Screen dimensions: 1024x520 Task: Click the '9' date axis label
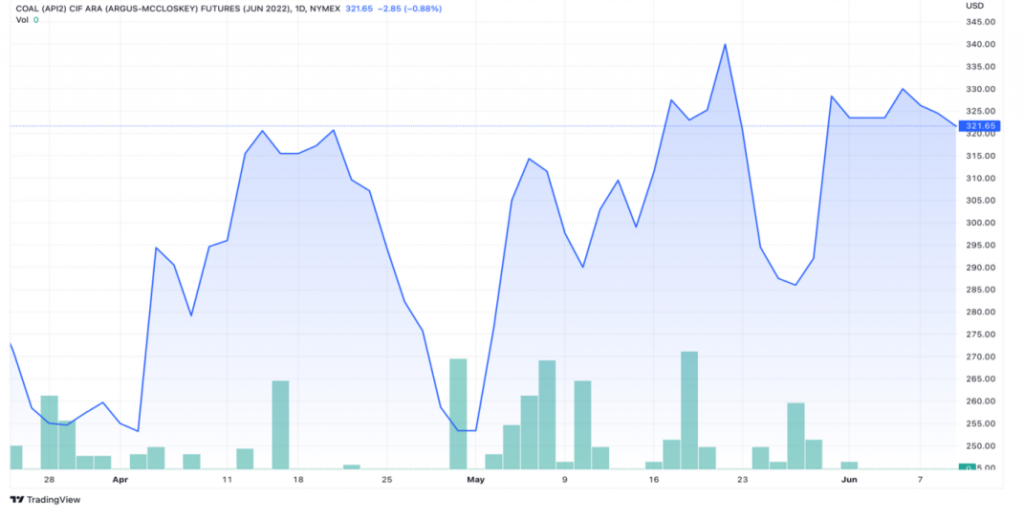pyautogui.click(x=564, y=480)
